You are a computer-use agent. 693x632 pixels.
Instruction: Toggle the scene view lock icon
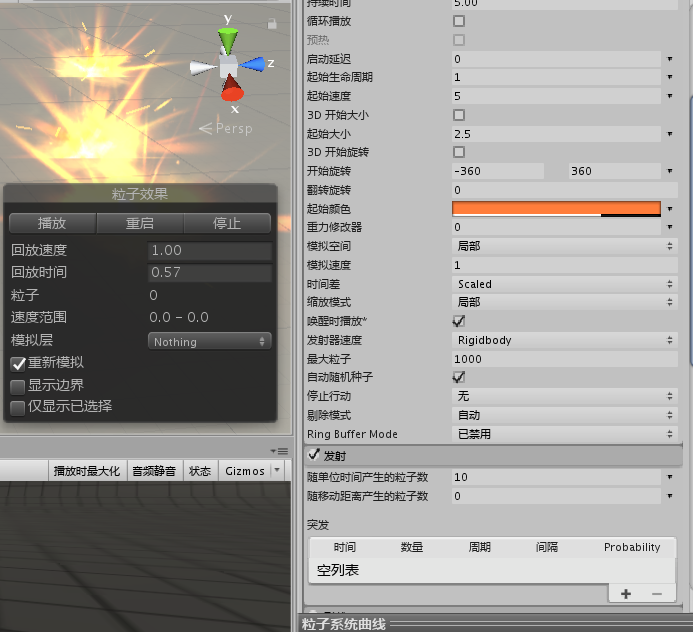click(x=272, y=23)
